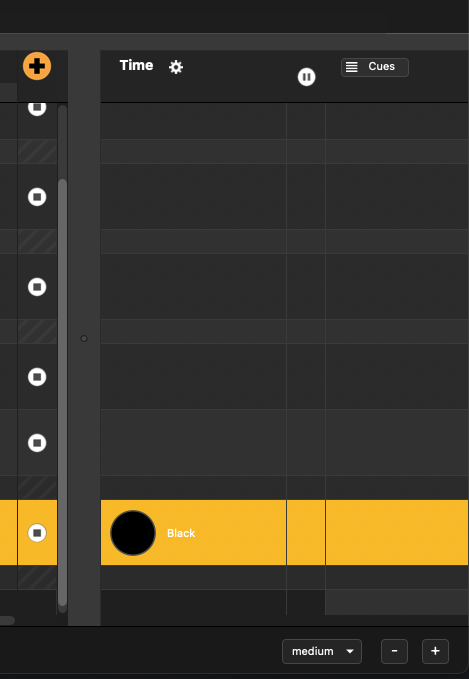Stop the row directly above the yellow row
The width and height of the screenshot is (469, 679).
(37, 443)
